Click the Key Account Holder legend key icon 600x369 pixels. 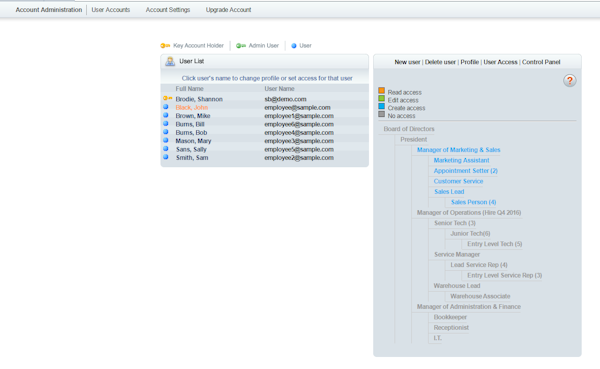coord(165,46)
